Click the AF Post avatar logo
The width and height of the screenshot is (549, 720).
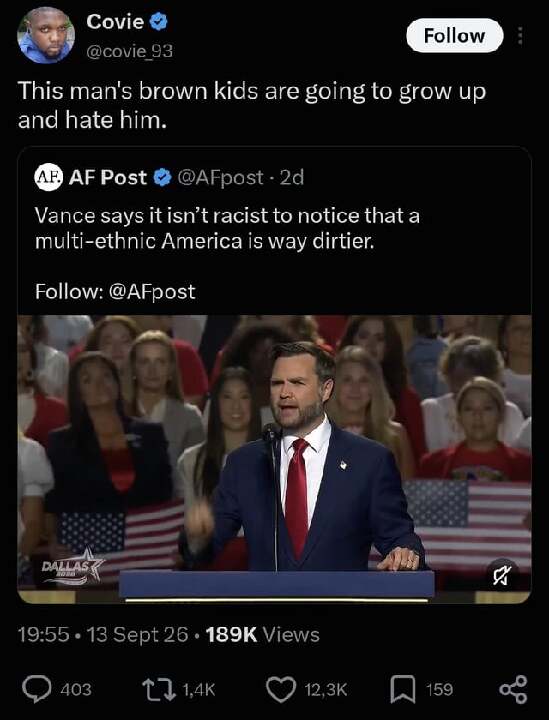(x=48, y=177)
